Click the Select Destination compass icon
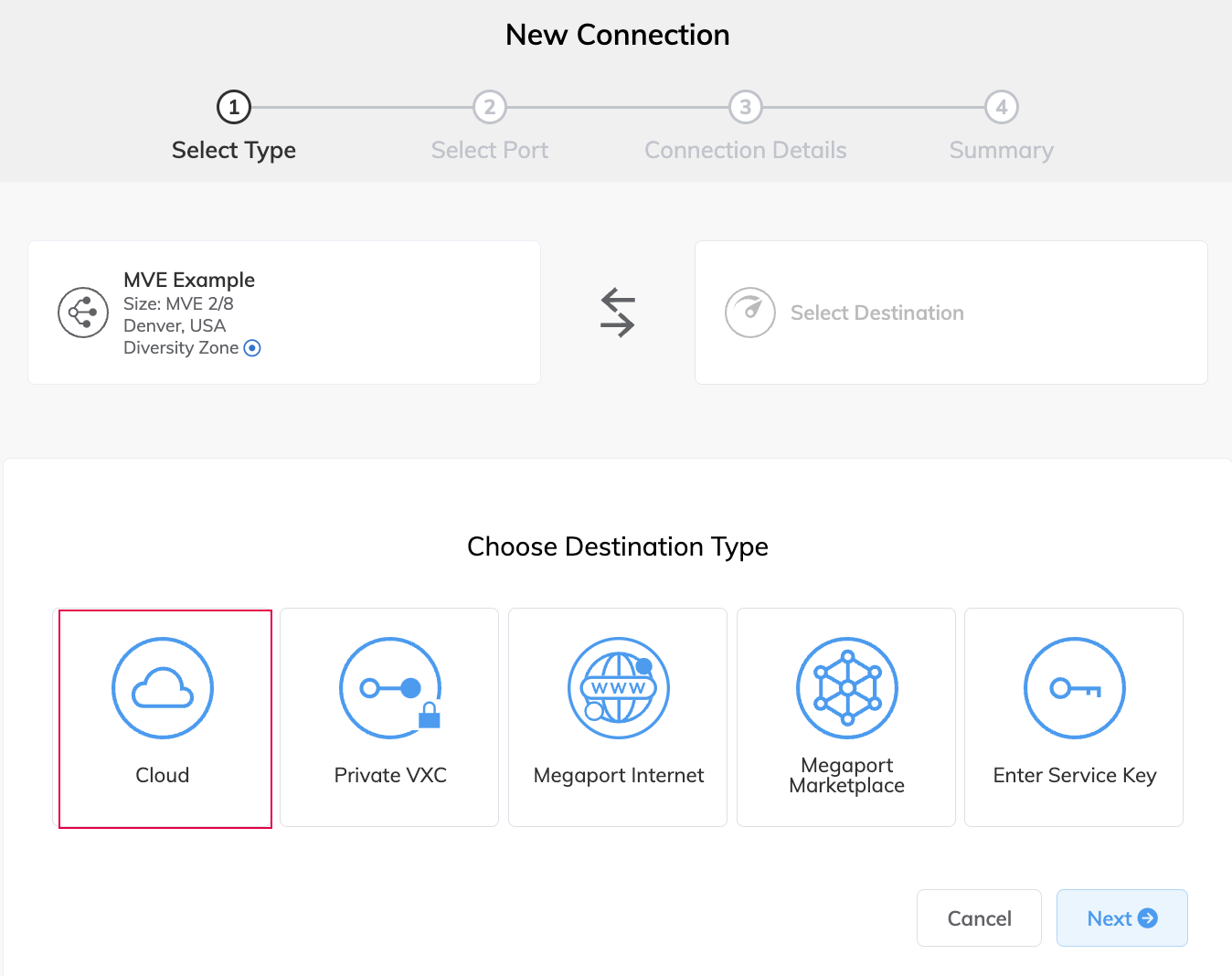 [x=749, y=313]
